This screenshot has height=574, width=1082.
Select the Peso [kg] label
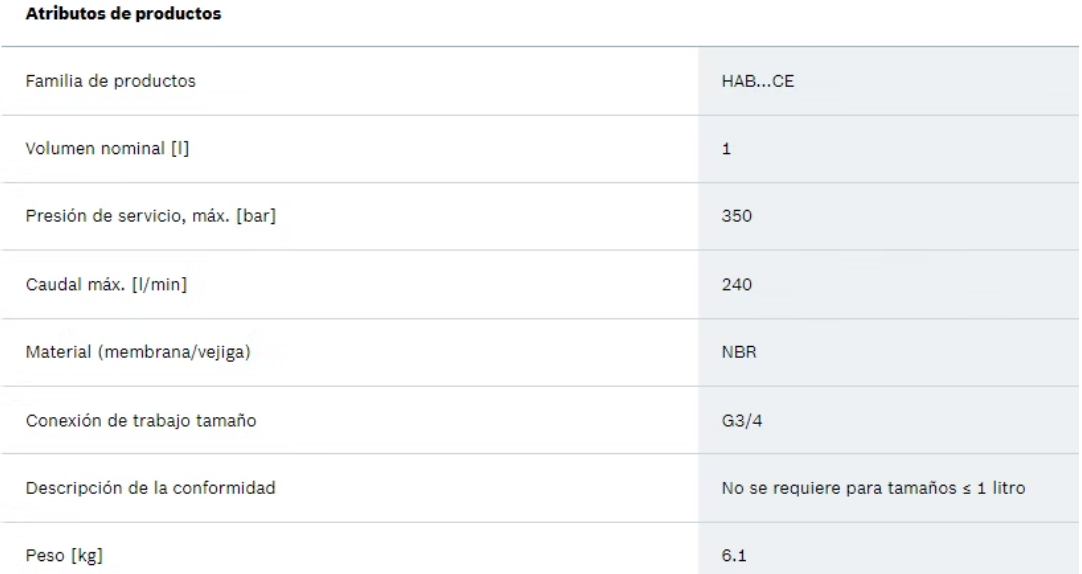point(64,555)
